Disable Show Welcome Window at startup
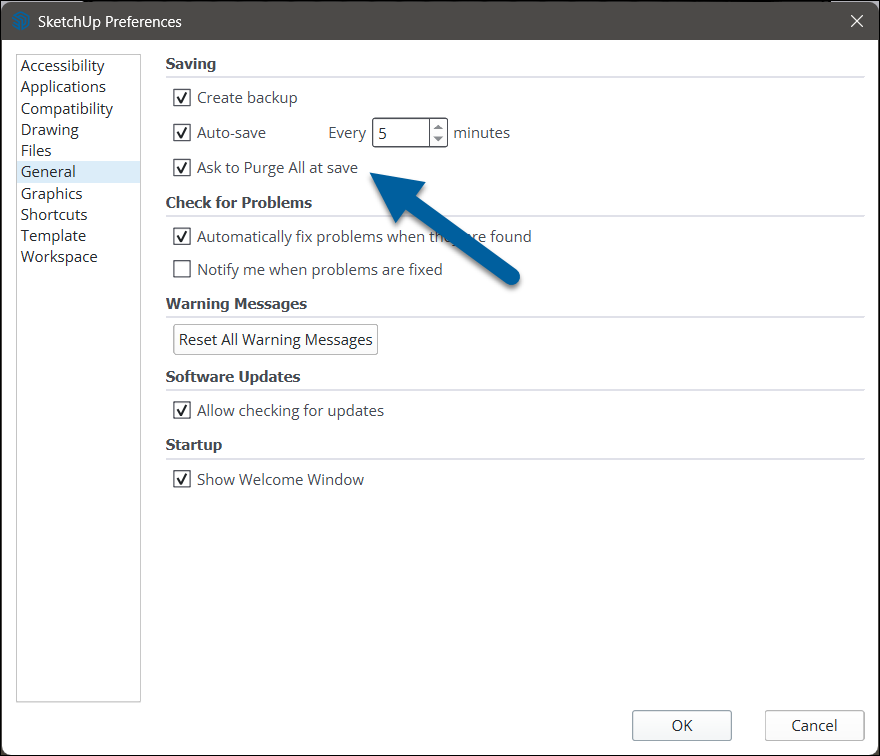Viewport: 880px width, 756px height. [182, 478]
